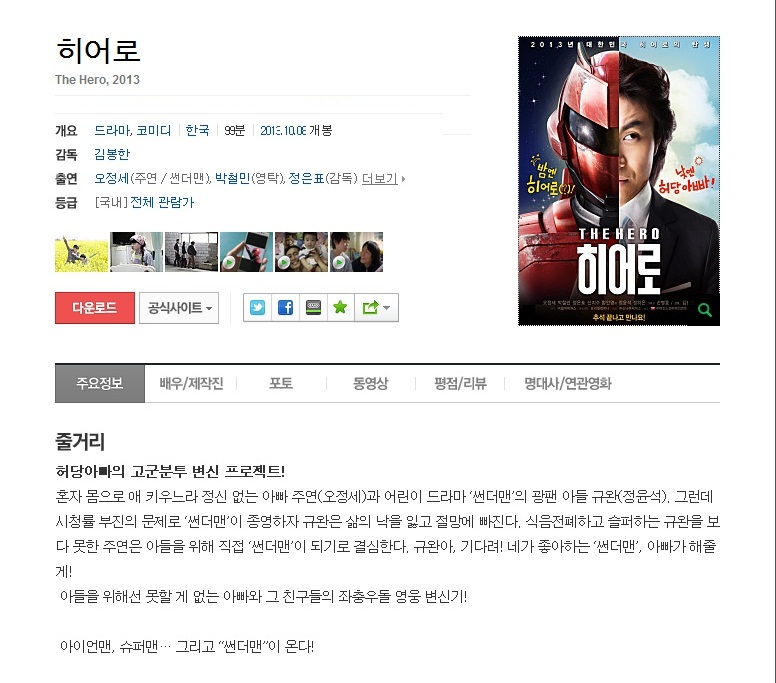776x683 pixels.
Task: Expand the cast list with 더보기
Action: [380, 179]
